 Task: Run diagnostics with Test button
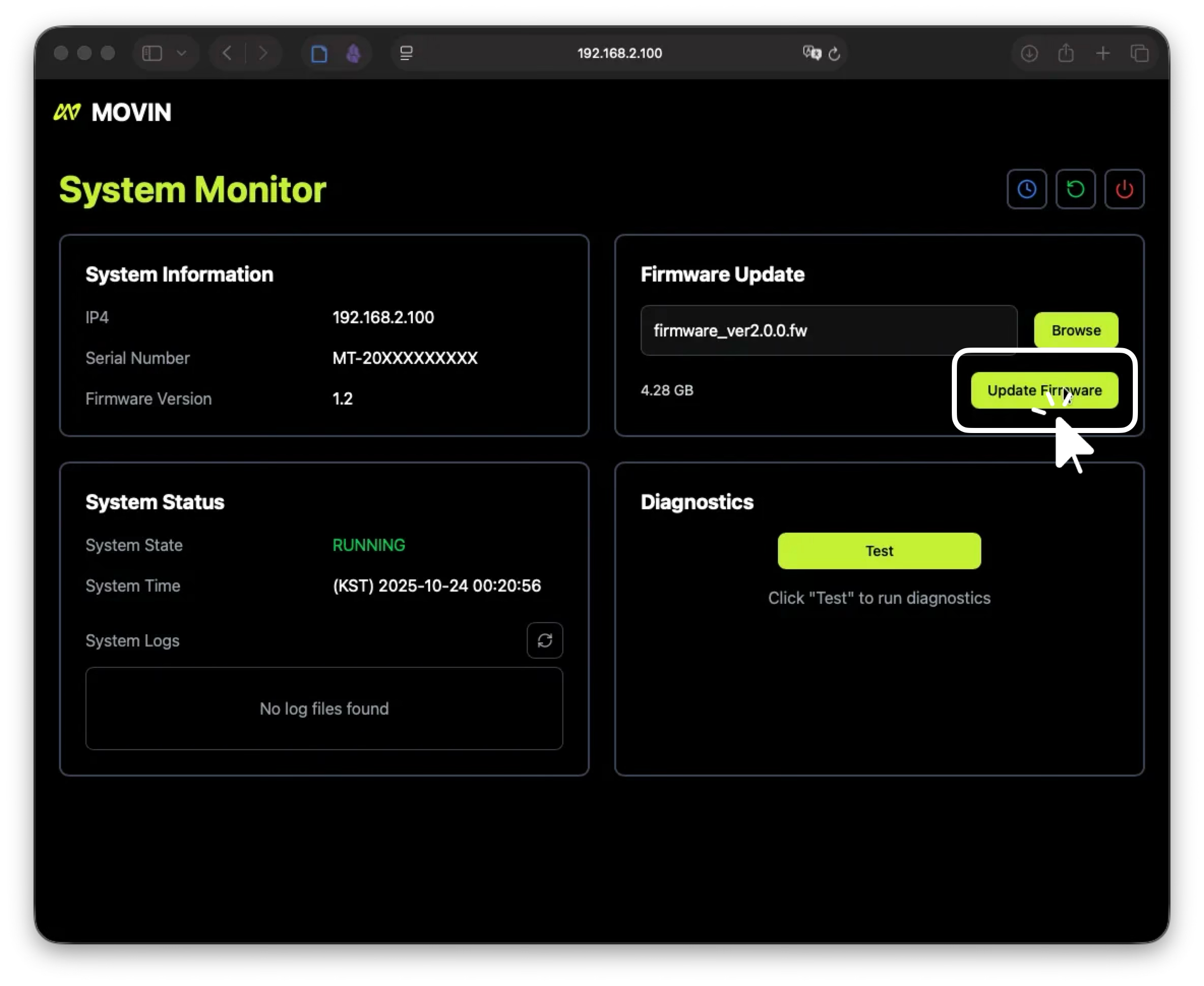[879, 551]
